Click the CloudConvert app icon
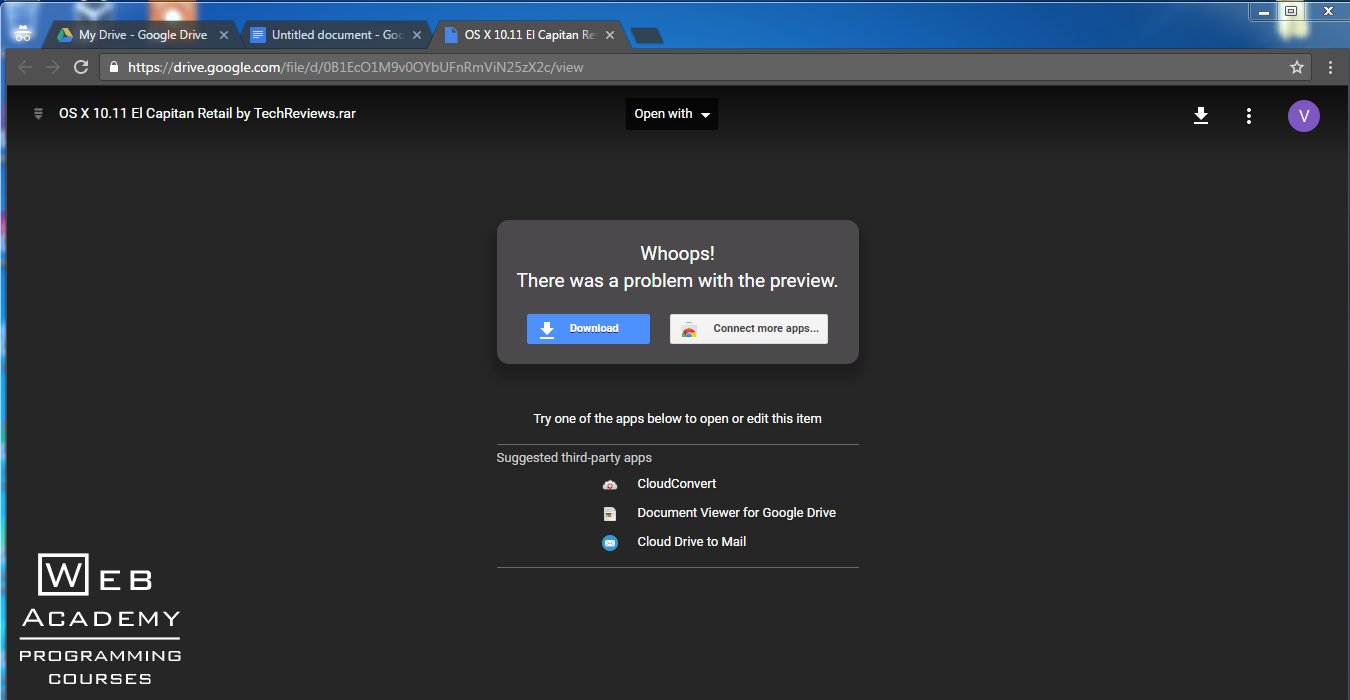 (x=610, y=485)
